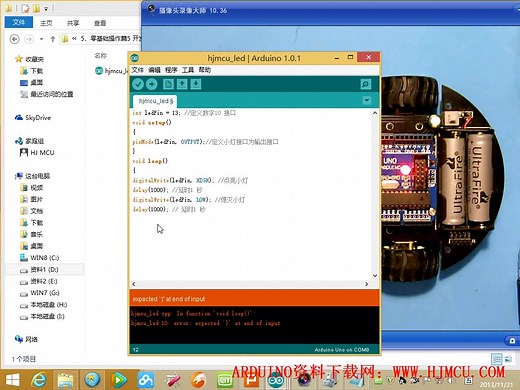The width and height of the screenshot is (520, 390).
Task: Create a new sketch with the New icon
Action: pos(168,84)
